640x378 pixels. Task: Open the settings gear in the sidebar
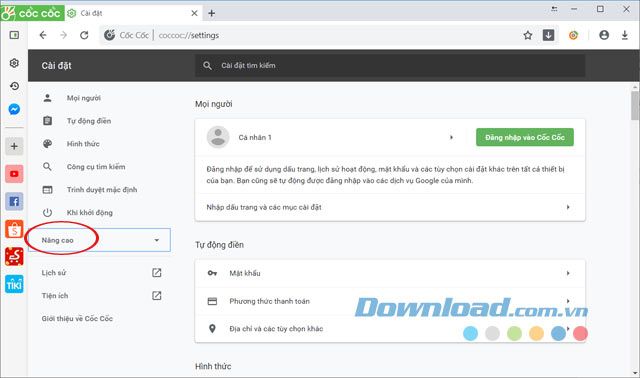click(14, 63)
